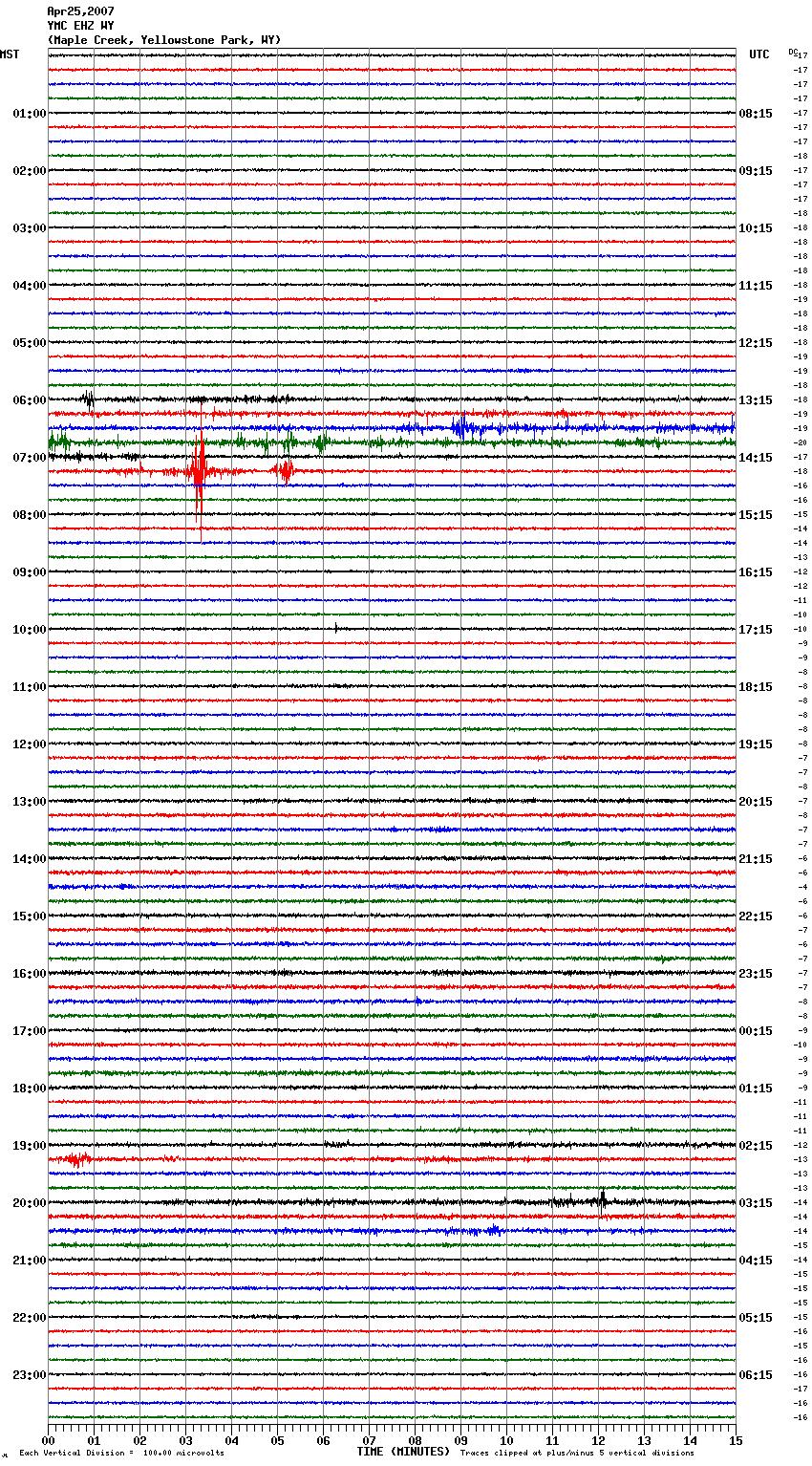Click the 15:15 UTC time label

tap(756, 515)
